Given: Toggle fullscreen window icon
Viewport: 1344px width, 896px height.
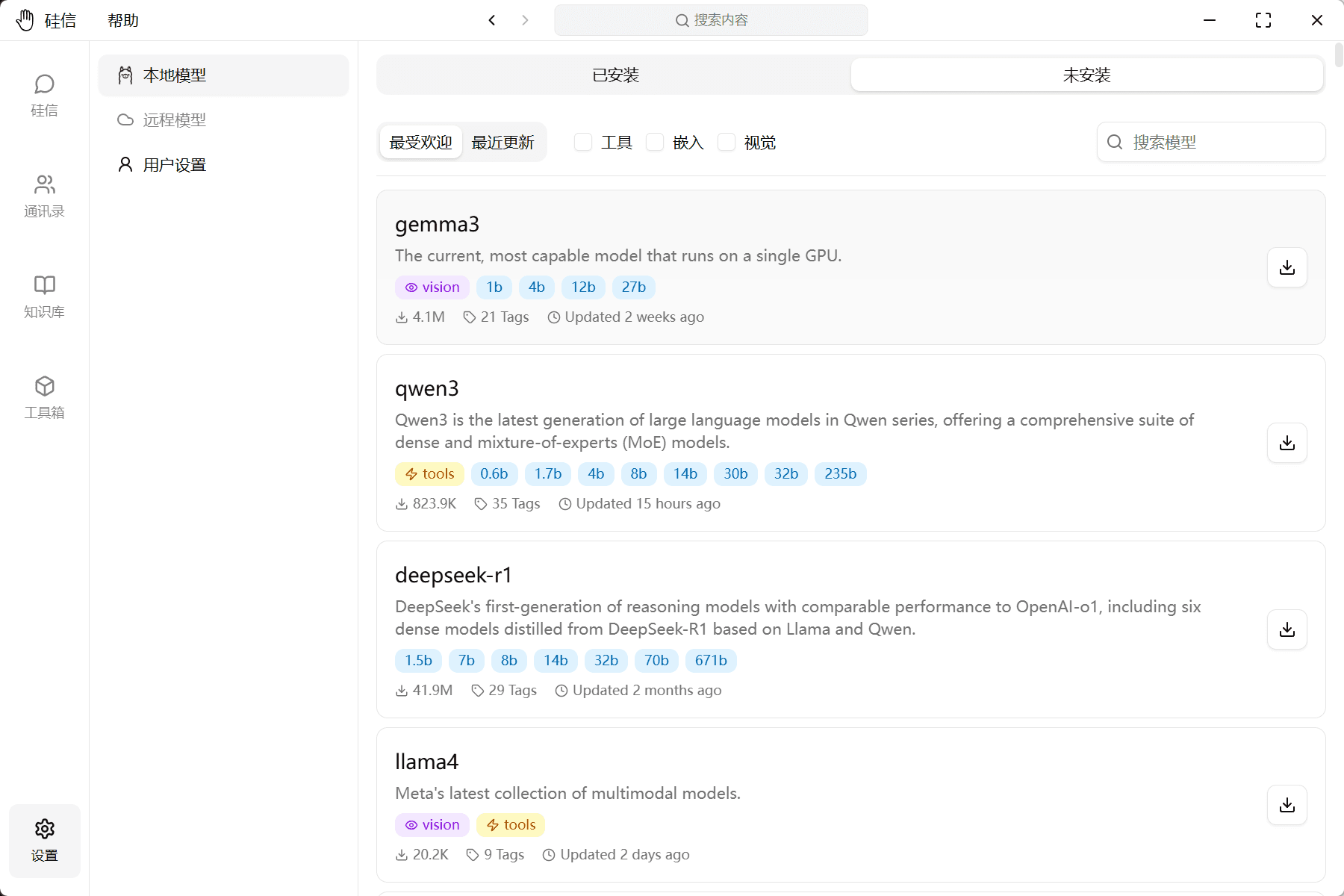Looking at the screenshot, I should [x=1263, y=20].
